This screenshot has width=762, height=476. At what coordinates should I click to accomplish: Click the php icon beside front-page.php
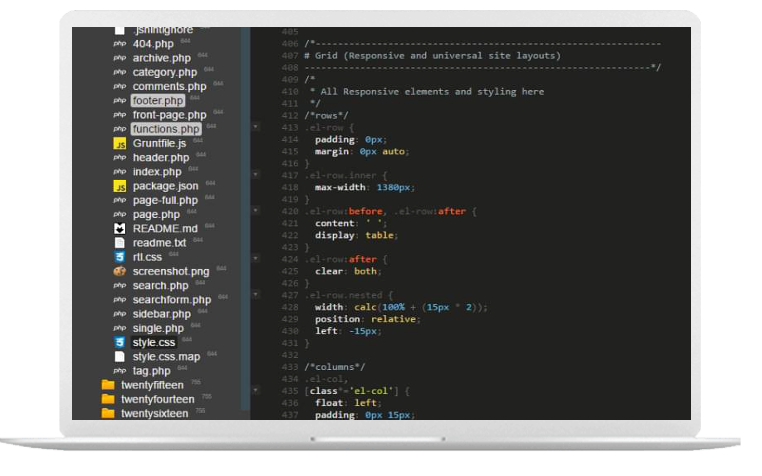tap(120, 115)
